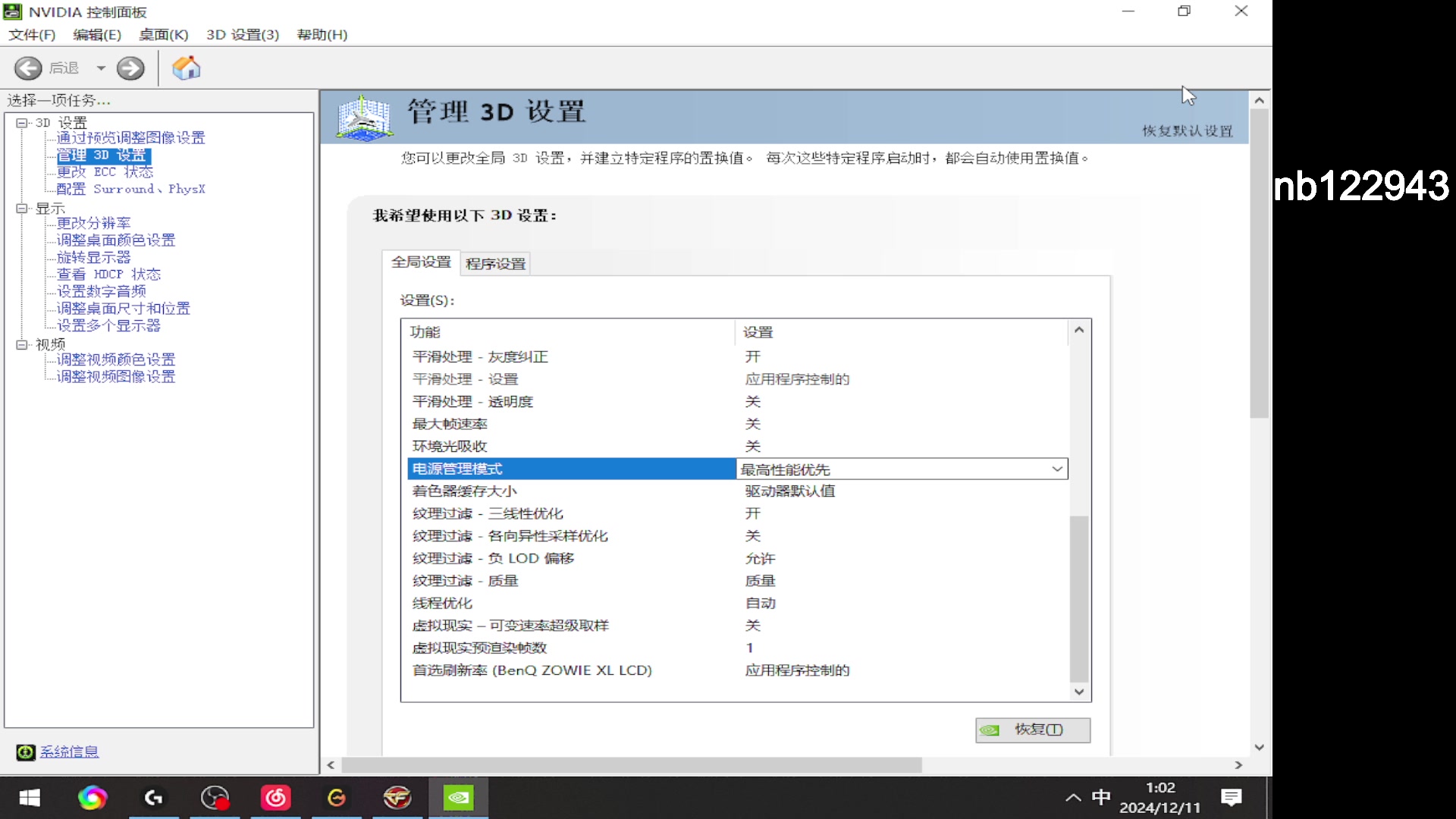
Task: Open the Back history dropdown arrow
Action: click(101, 68)
